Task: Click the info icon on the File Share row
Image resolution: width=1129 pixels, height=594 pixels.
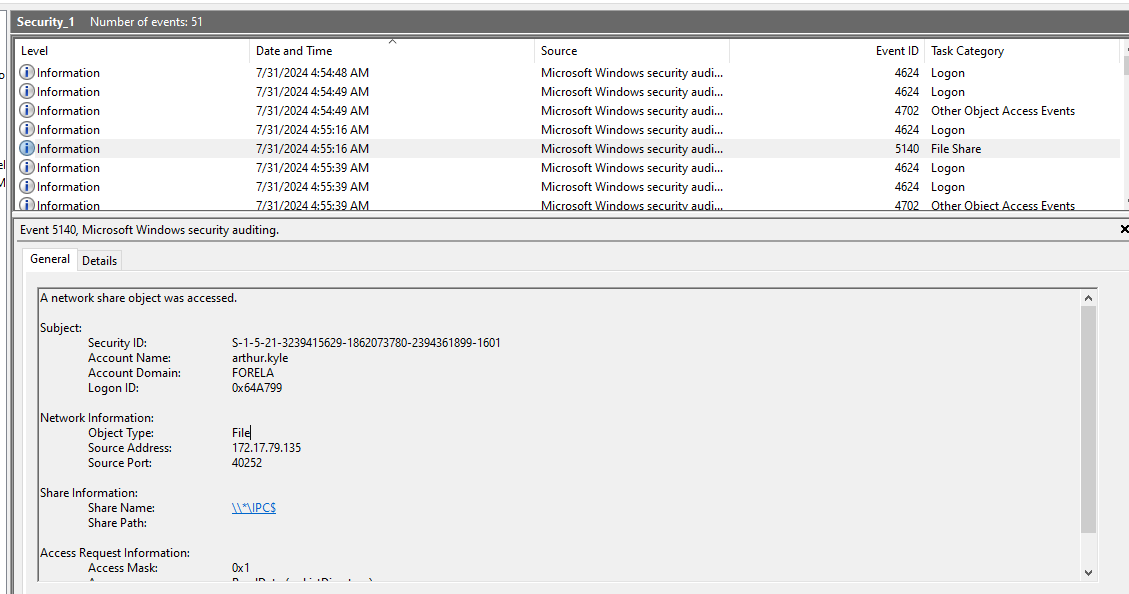Action: pos(27,148)
